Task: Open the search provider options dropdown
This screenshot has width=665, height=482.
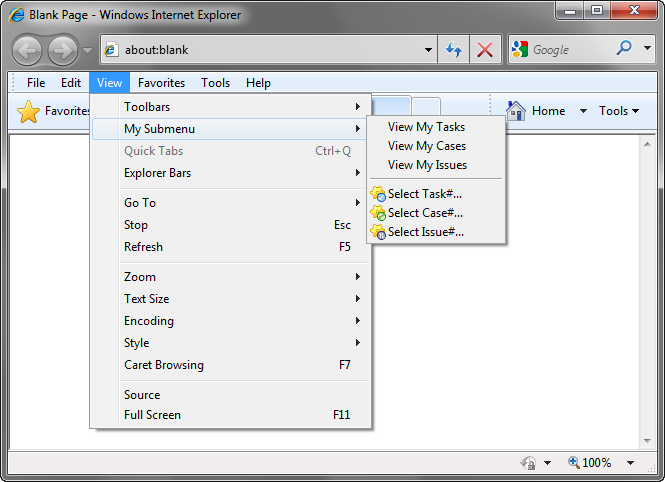Action: pos(647,48)
